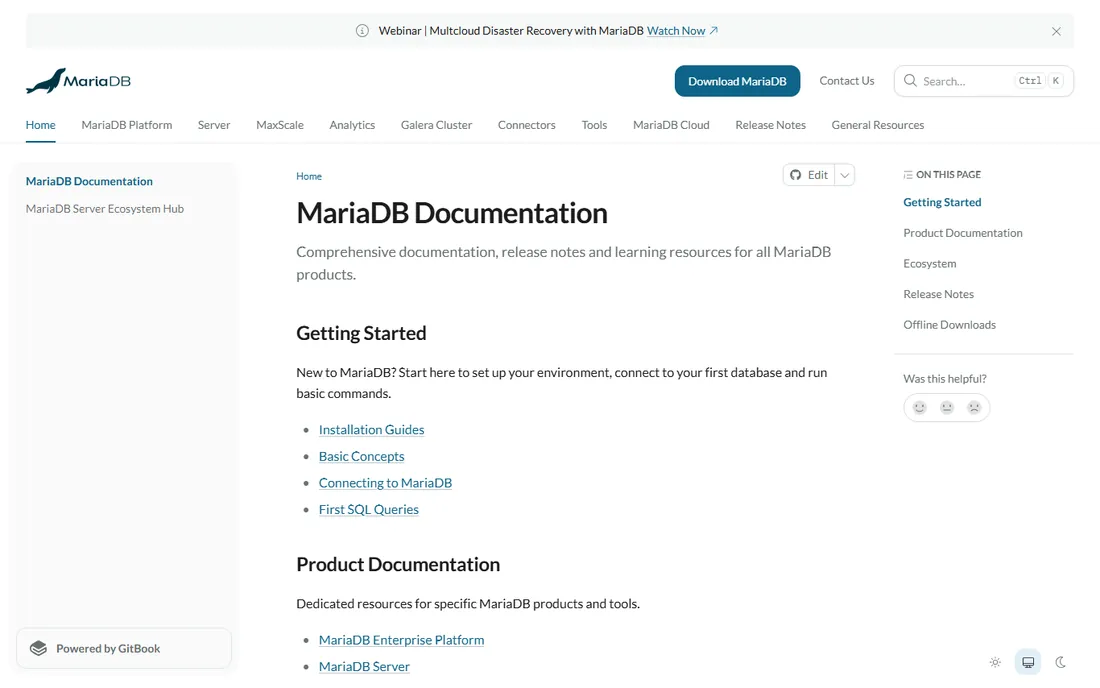Click the Edit button
This screenshot has height=688, width=1100.
pyautogui.click(x=809, y=175)
